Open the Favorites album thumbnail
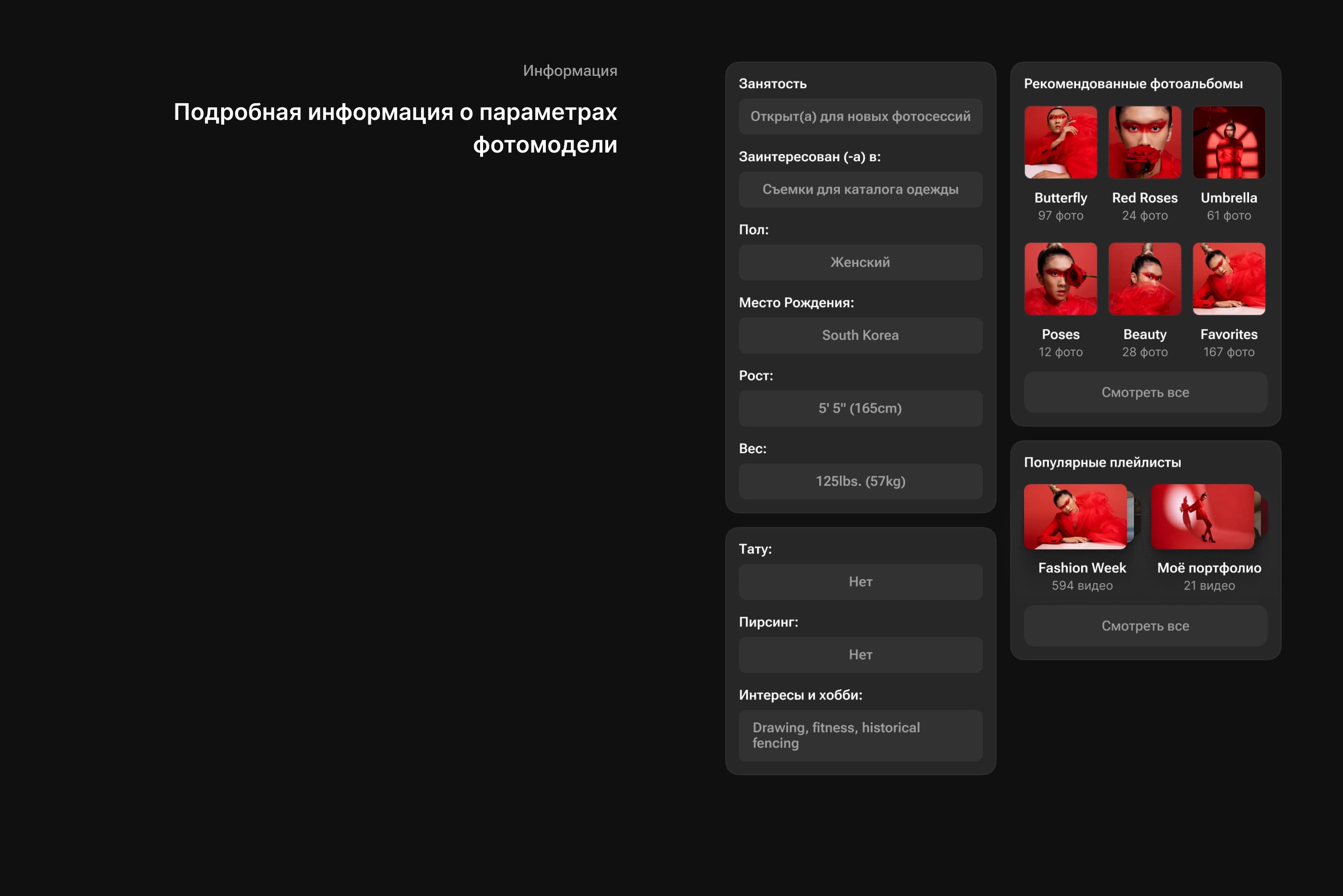 [x=1229, y=279]
